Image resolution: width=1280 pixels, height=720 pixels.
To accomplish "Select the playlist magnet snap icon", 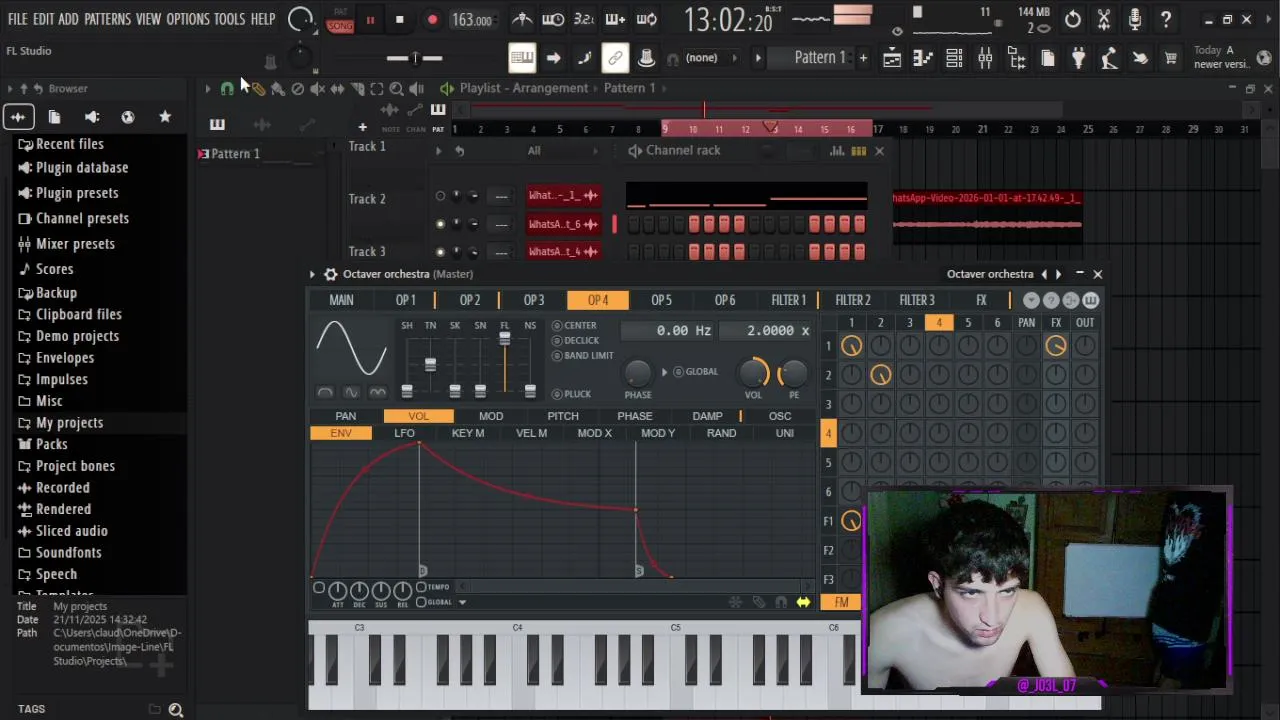I will click(227, 88).
